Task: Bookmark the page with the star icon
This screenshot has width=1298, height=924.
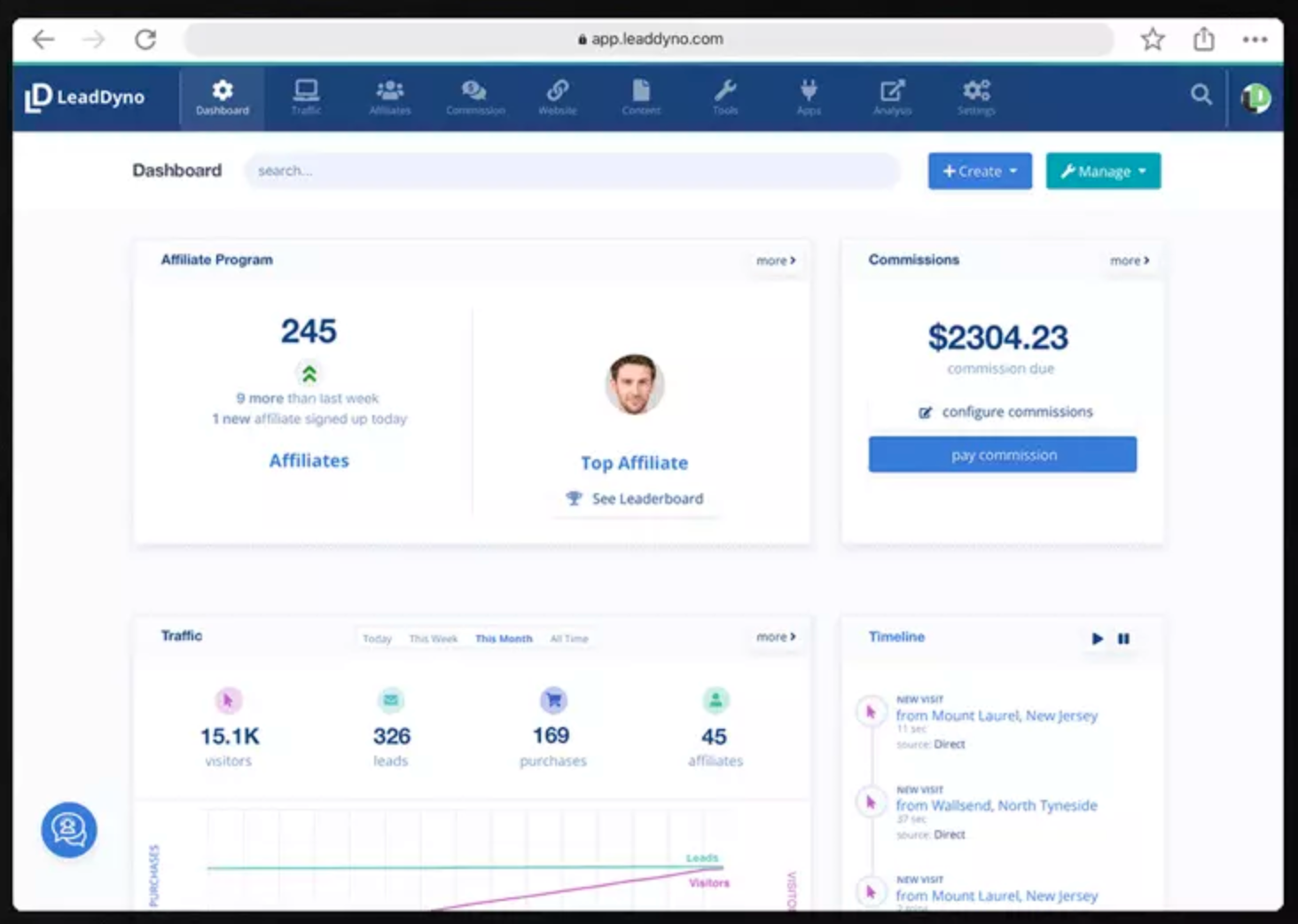Action: pyautogui.click(x=1153, y=39)
